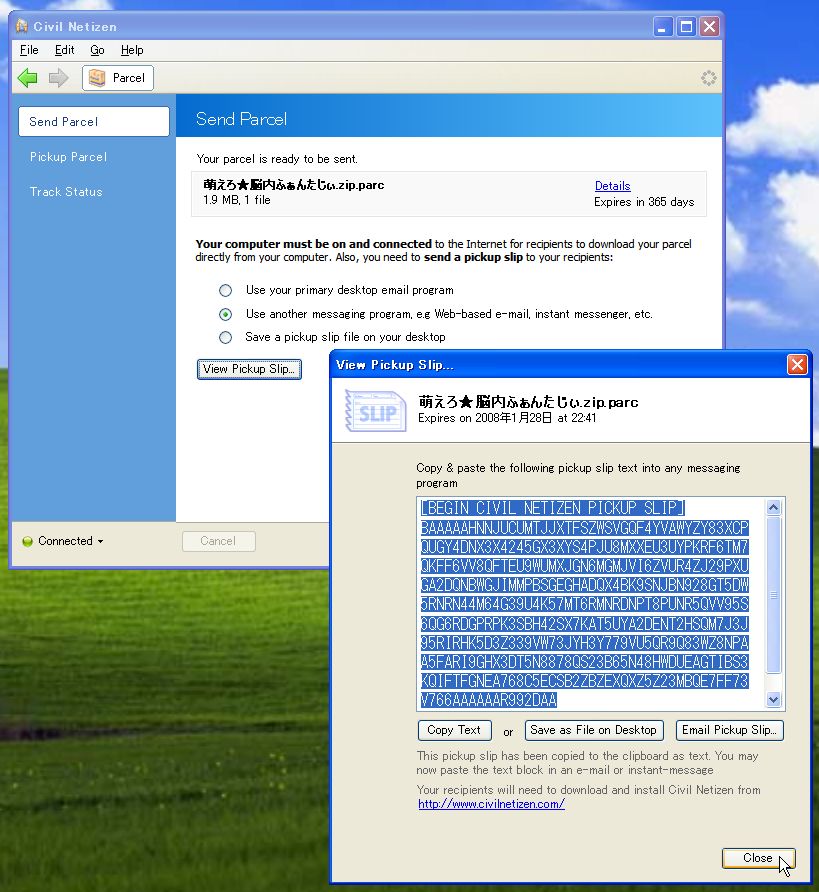Open the civilnetizen.com link
Screen dimensions: 819x892
[491, 804]
